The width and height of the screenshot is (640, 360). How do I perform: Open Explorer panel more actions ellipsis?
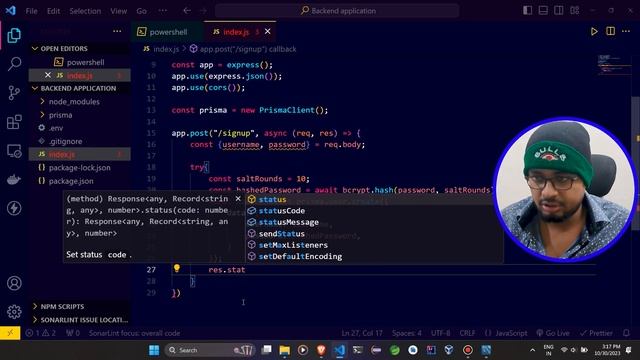[117, 31]
